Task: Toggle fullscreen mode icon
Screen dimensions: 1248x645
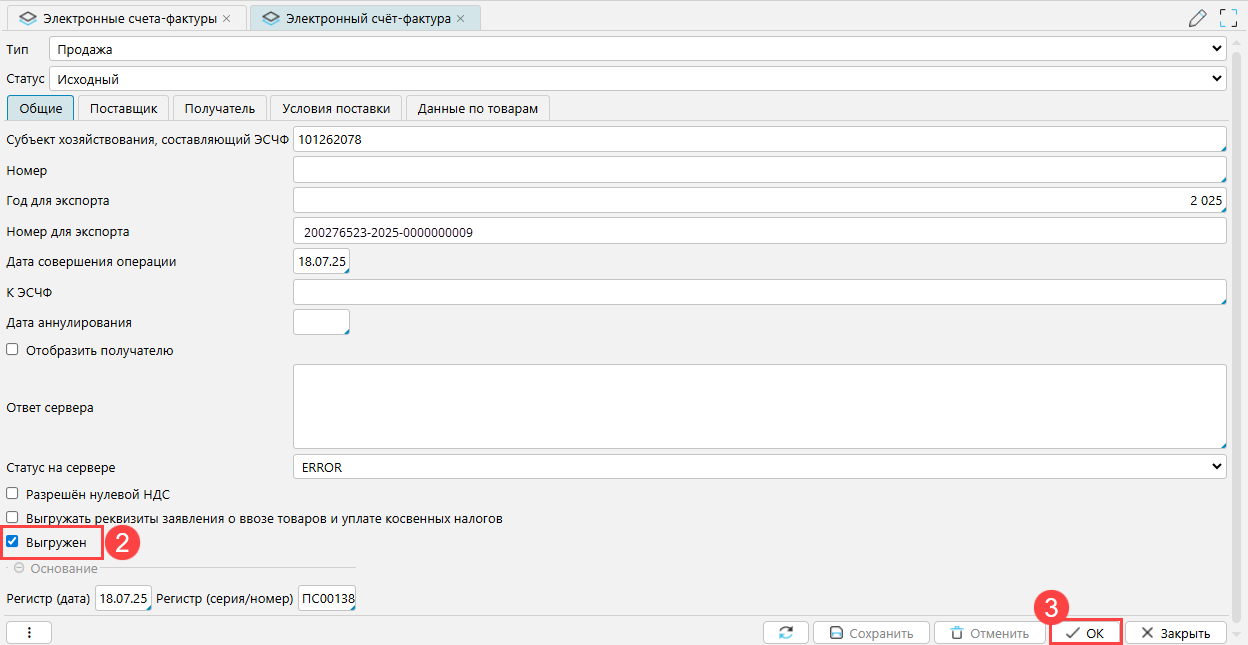Action: (1228, 18)
